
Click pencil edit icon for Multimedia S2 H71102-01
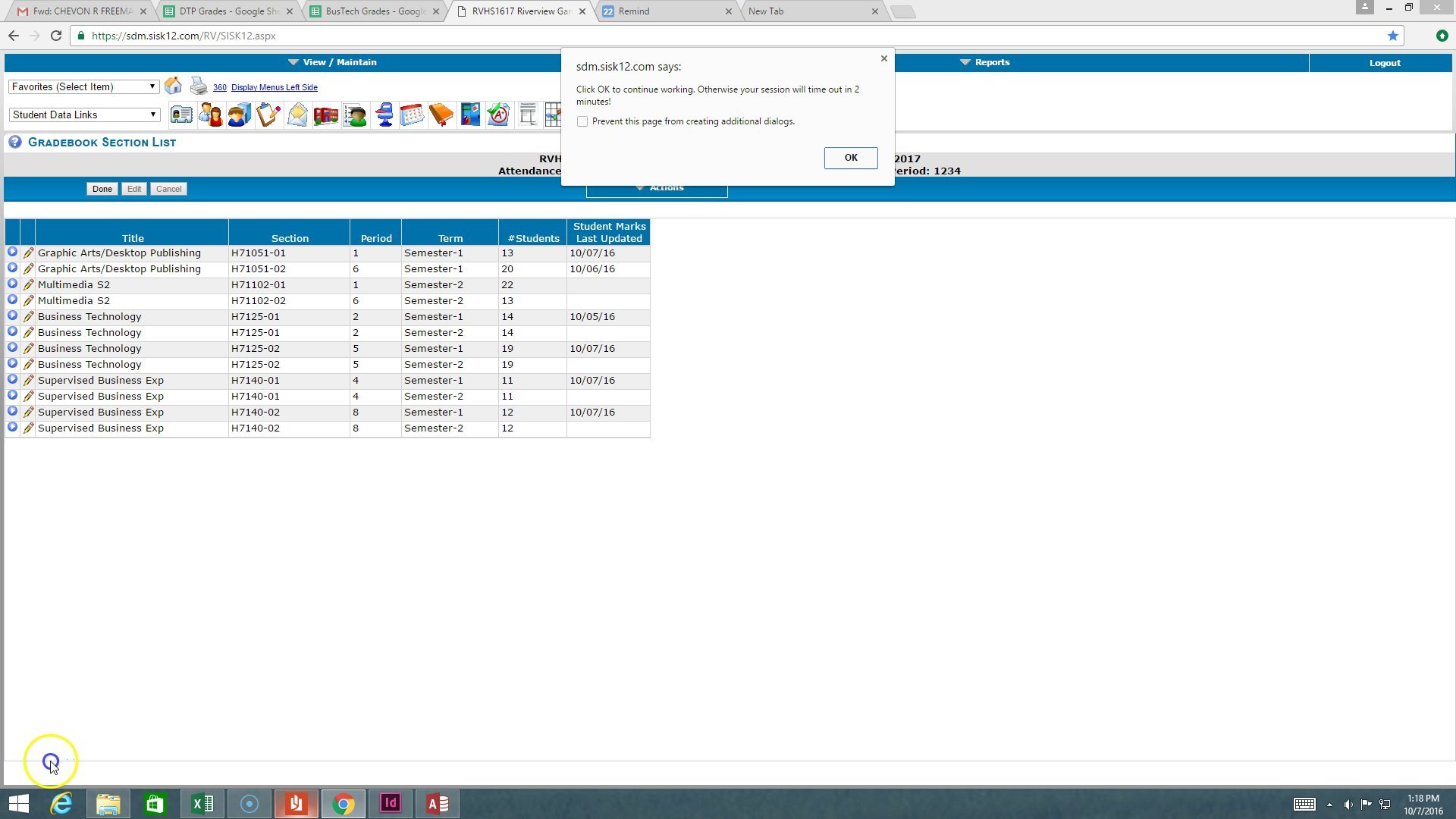pyautogui.click(x=28, y=284)
